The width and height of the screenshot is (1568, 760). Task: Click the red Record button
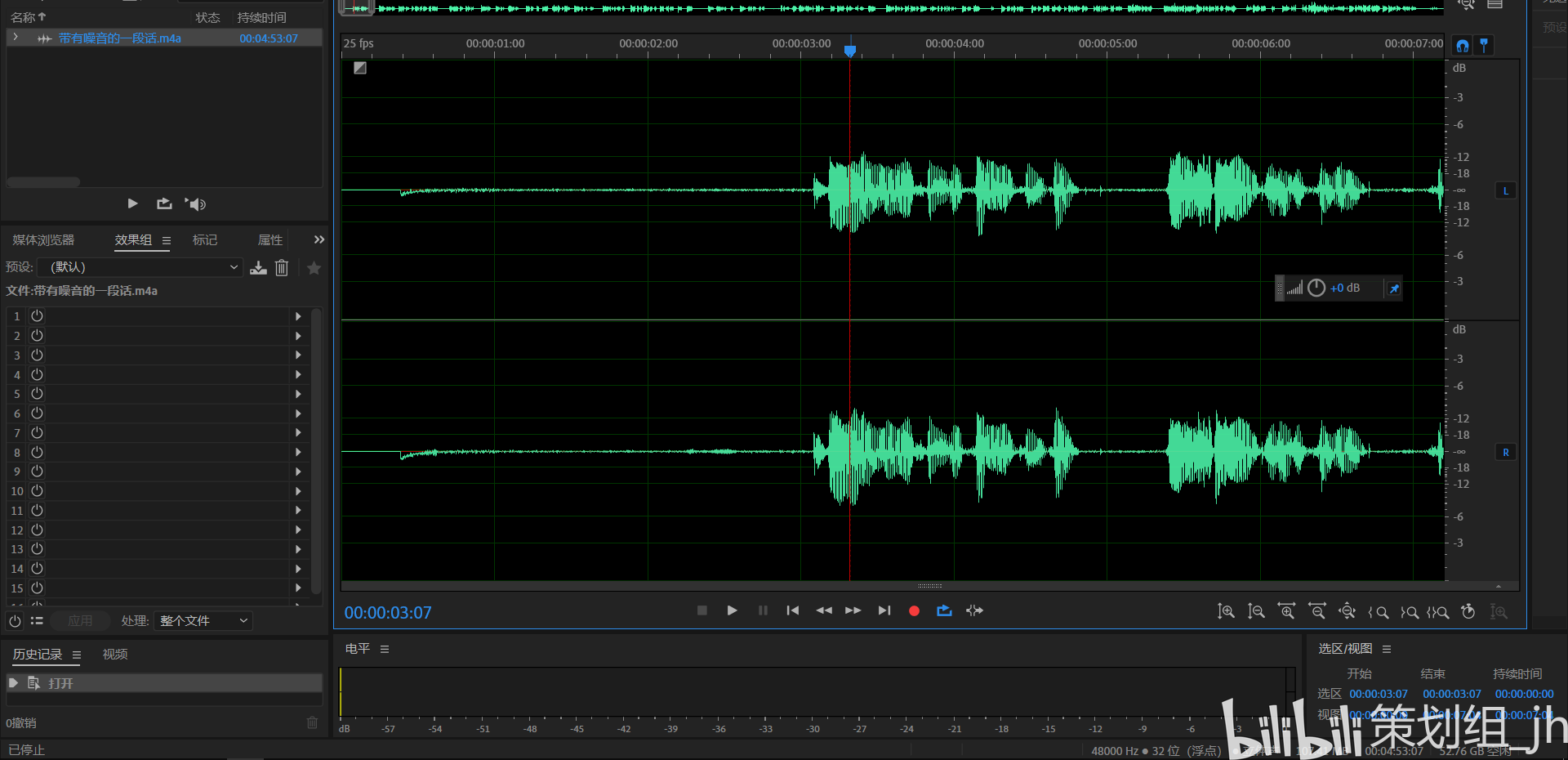coord(914,611)
